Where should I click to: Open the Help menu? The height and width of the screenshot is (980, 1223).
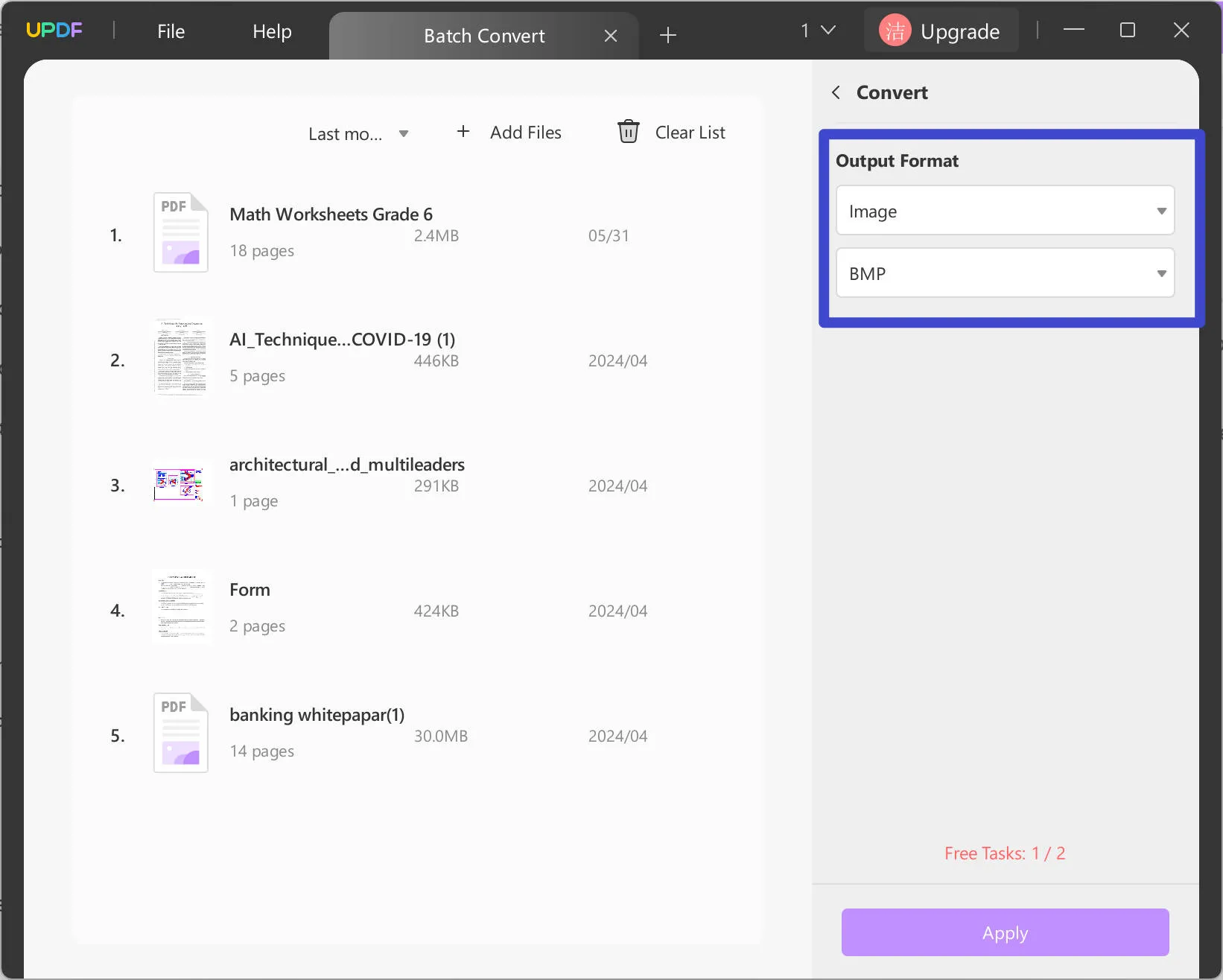click(x=272, y=31)
